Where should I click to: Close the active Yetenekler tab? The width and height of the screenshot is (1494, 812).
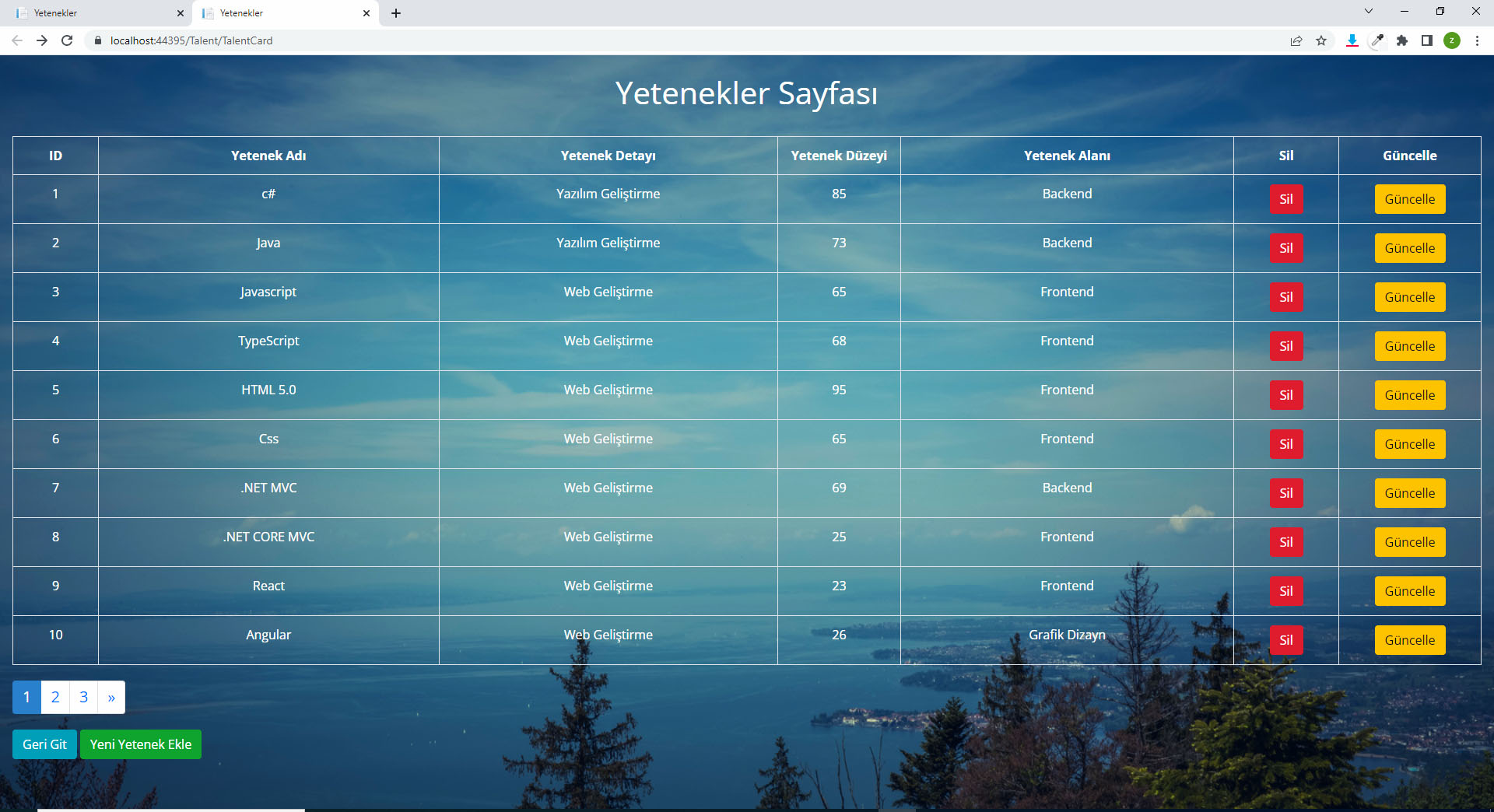click(366, 13)
